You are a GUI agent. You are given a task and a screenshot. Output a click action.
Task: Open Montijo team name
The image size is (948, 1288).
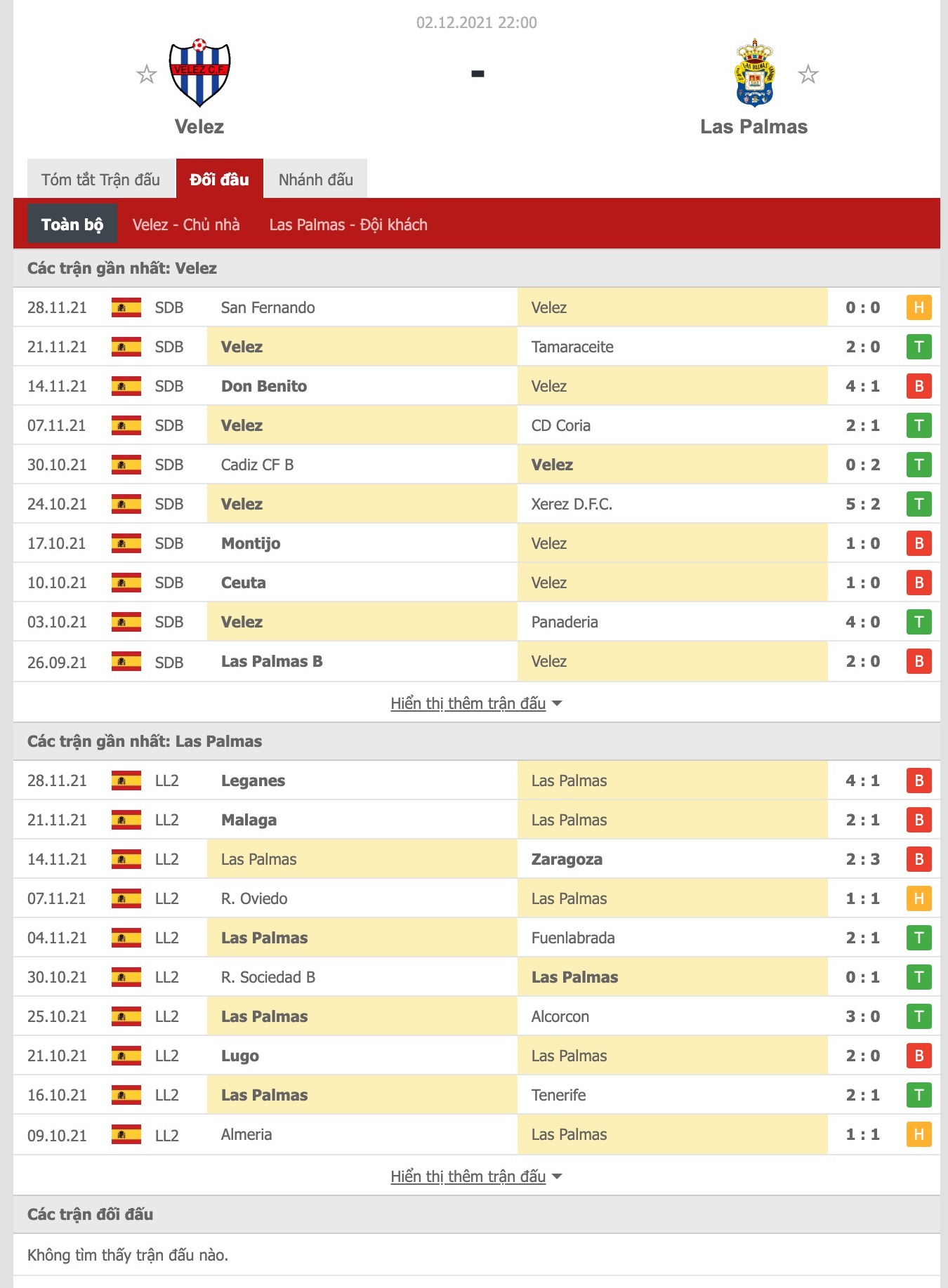251,543
